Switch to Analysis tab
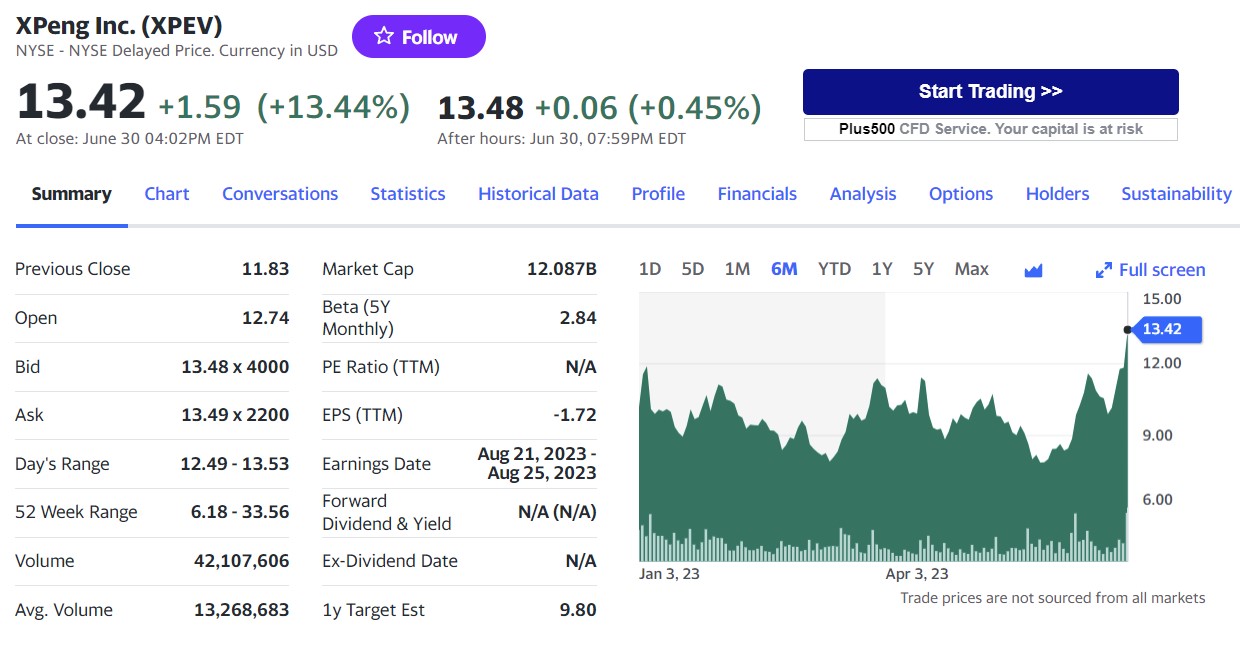Screen dimensions: 1240x667 coord(863,194)
